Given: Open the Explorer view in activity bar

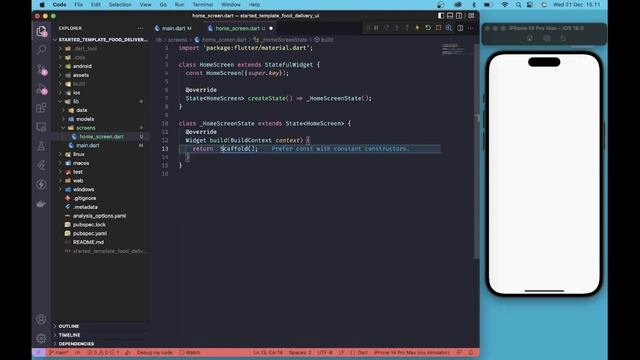Looking at the screenshot, I should click(41, 31).
